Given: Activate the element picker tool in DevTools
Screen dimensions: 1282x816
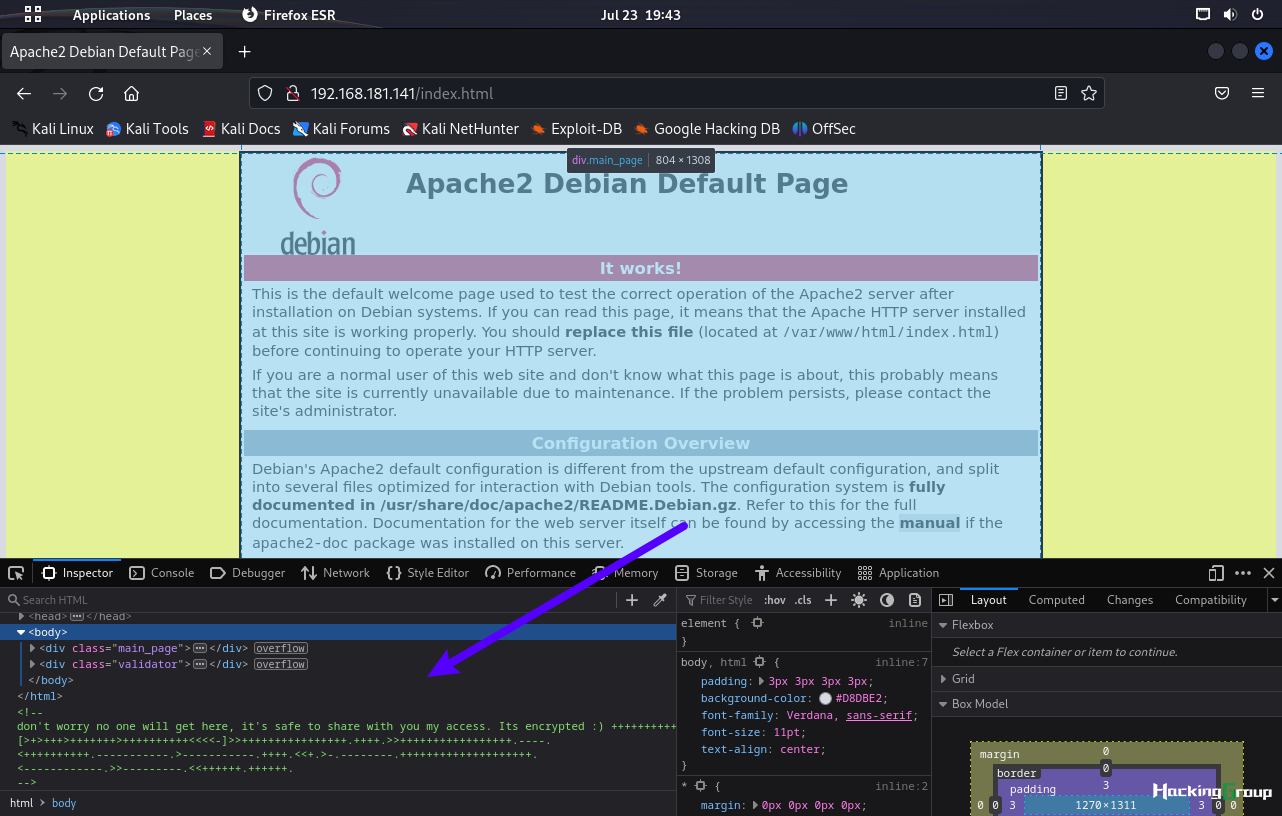Looking at the screenshot, I should (x=16, y=573).
